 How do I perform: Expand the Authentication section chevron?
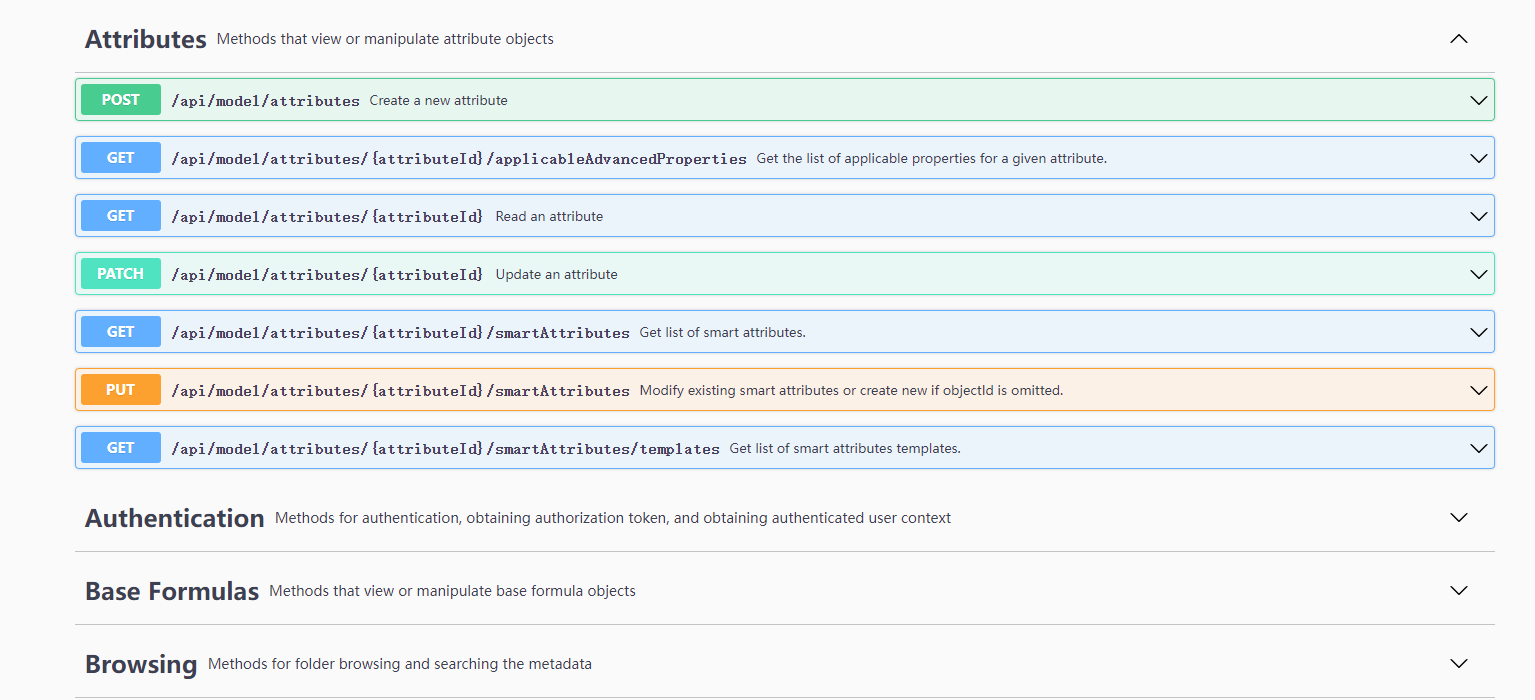(1458, 518)
